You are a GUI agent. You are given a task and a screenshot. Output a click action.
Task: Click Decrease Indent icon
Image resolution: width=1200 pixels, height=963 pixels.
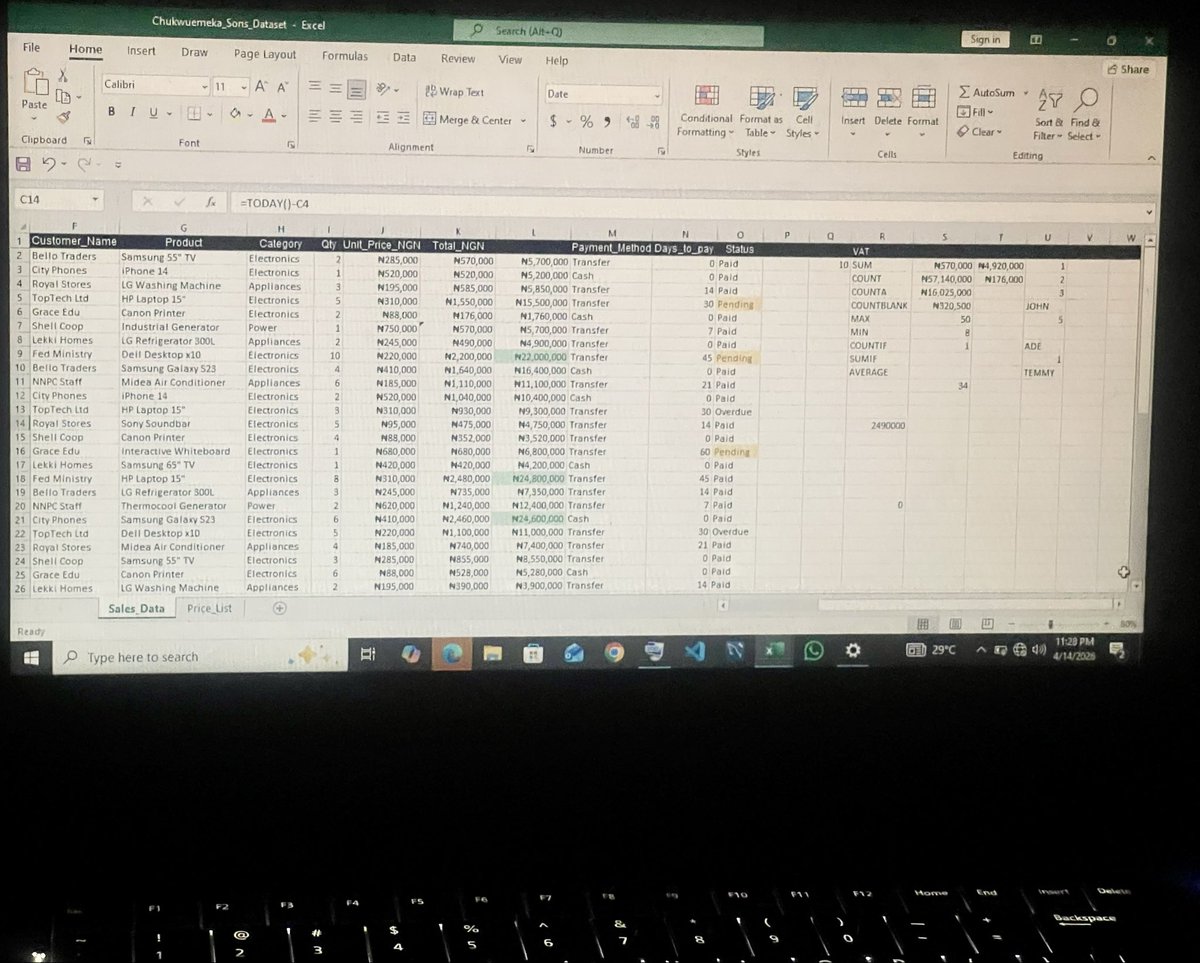click(x=382, y=118)
